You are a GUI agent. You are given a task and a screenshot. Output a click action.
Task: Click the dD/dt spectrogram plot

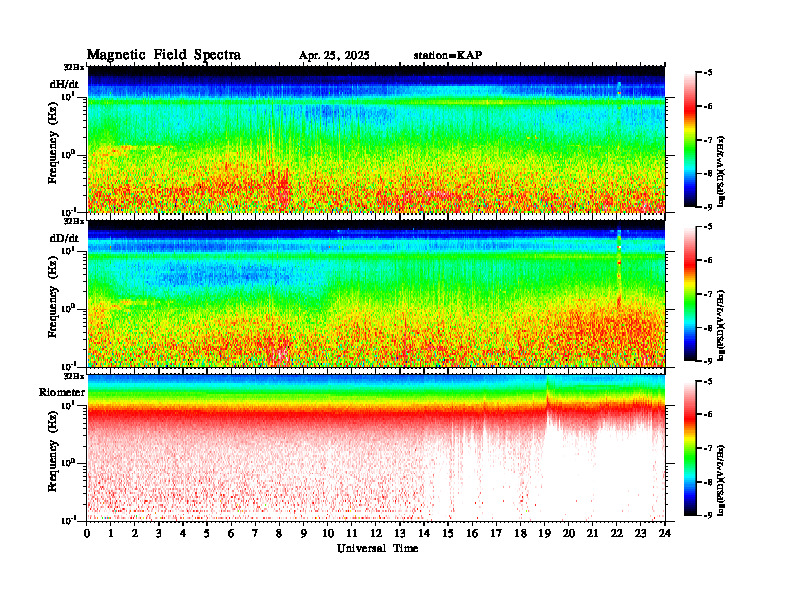coord(376,293)
